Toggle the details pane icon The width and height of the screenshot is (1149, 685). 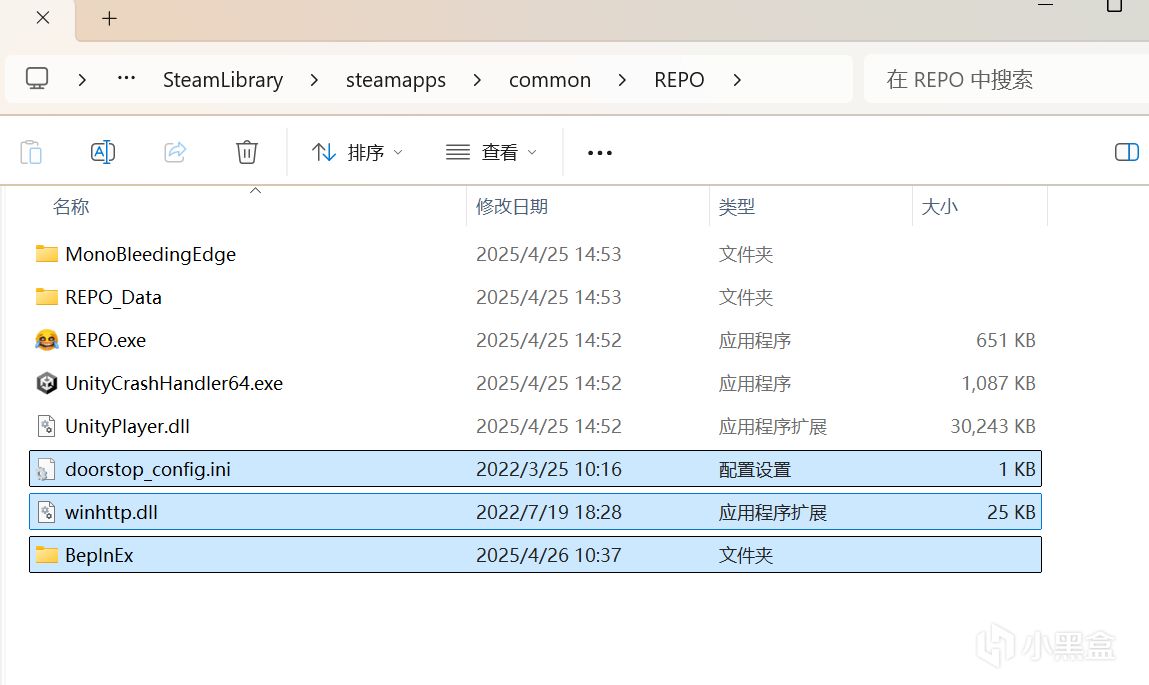(1126, 152)
